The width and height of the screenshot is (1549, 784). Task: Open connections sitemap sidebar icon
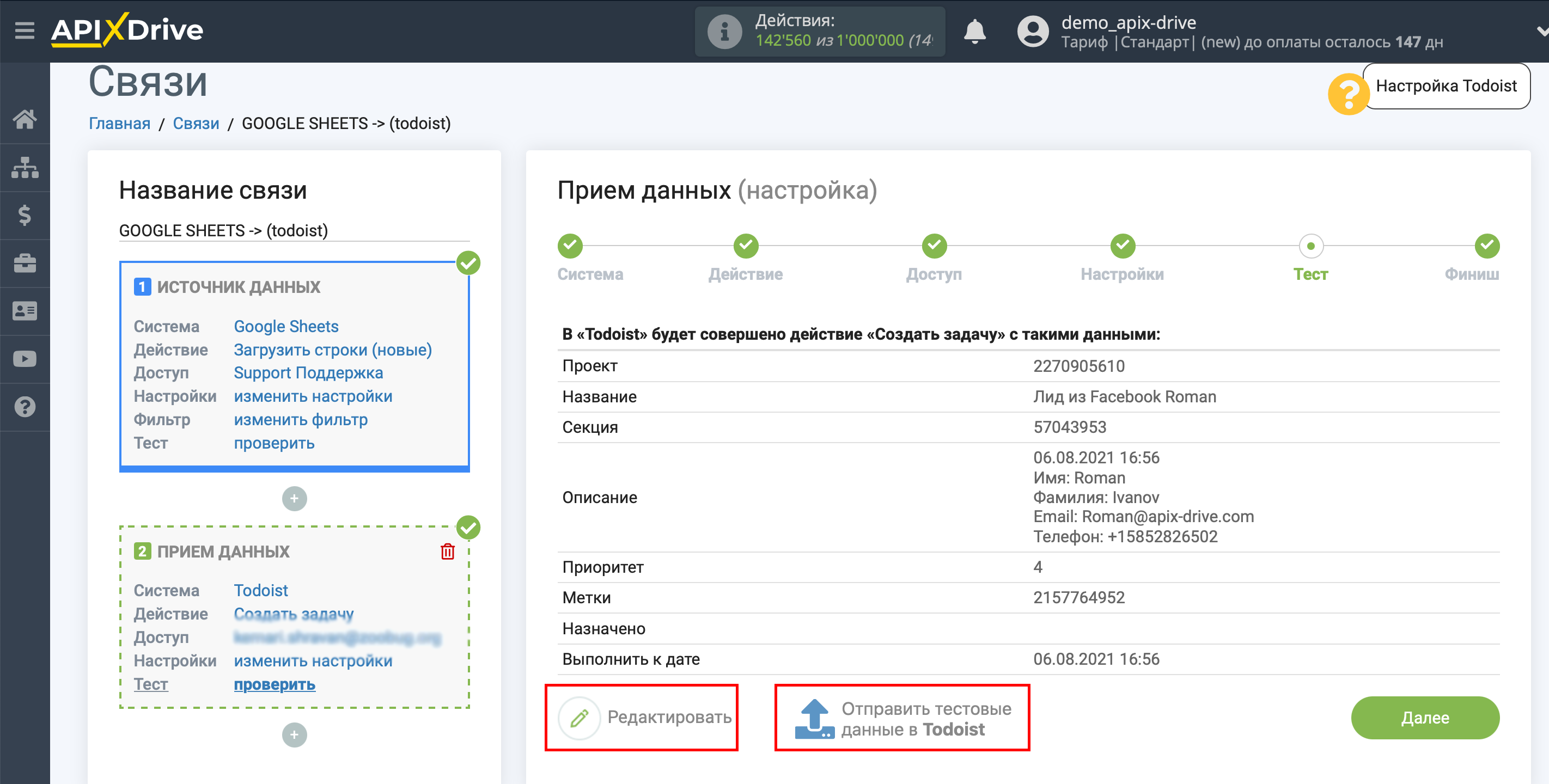tap(25, 167)
